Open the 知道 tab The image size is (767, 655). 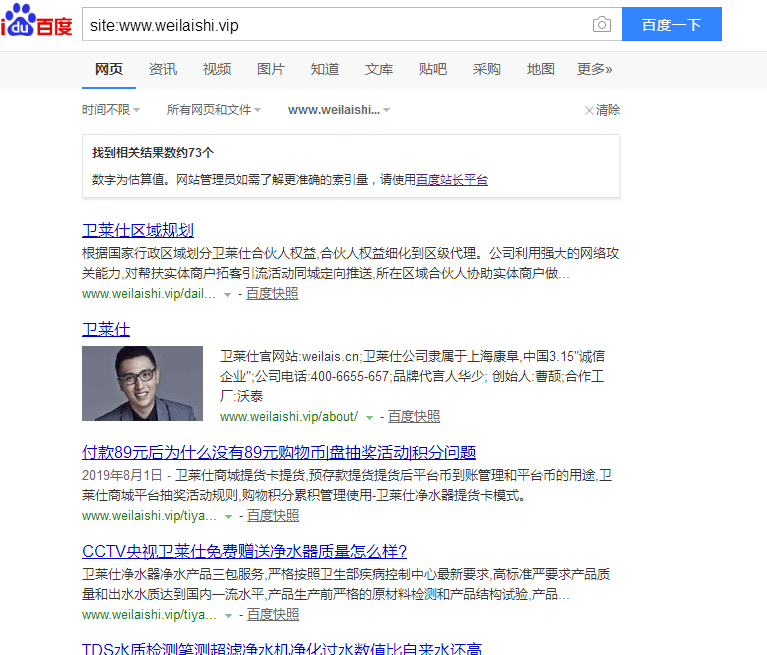tap(325, 69)
